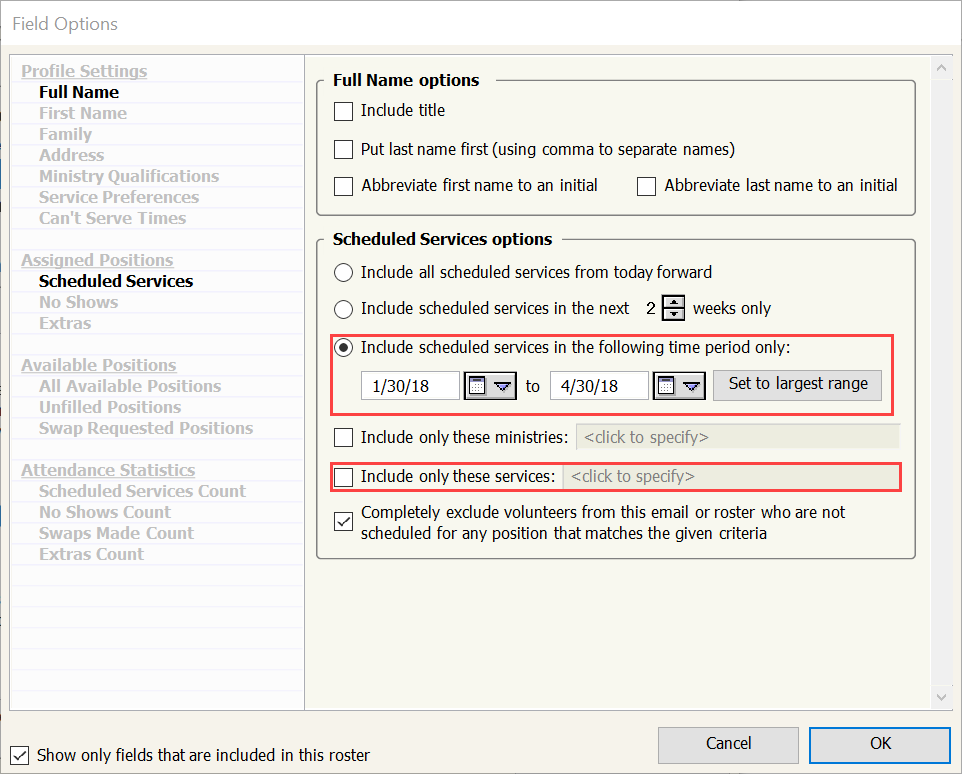
Task: Check Put last name first option
Action: (x=344, y=150)
